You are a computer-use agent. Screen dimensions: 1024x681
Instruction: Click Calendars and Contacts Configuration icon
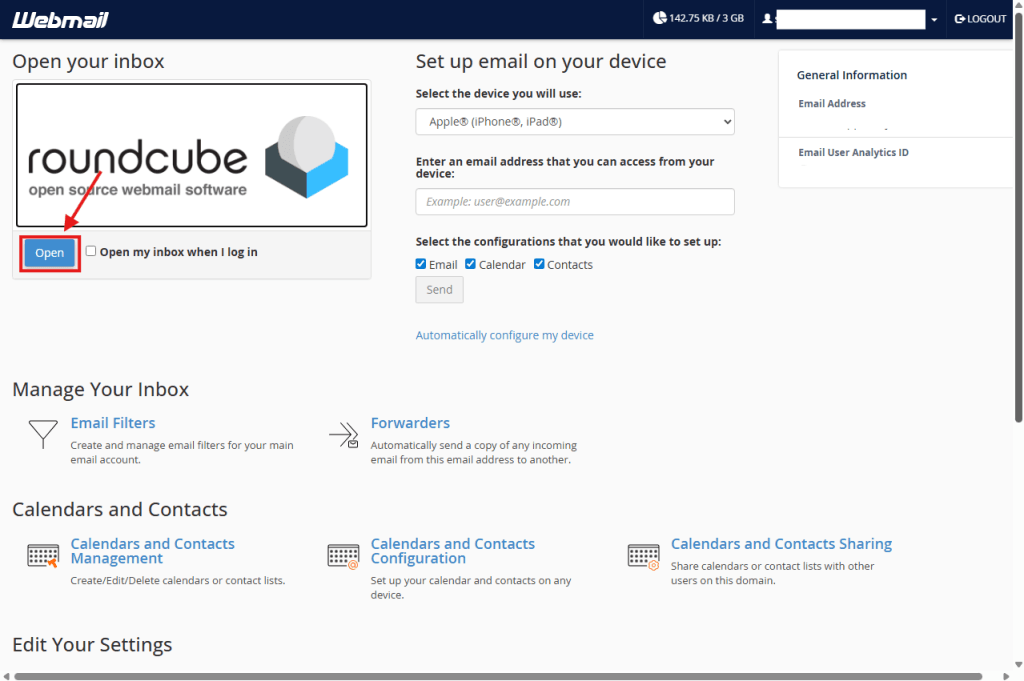pos(343,556)
